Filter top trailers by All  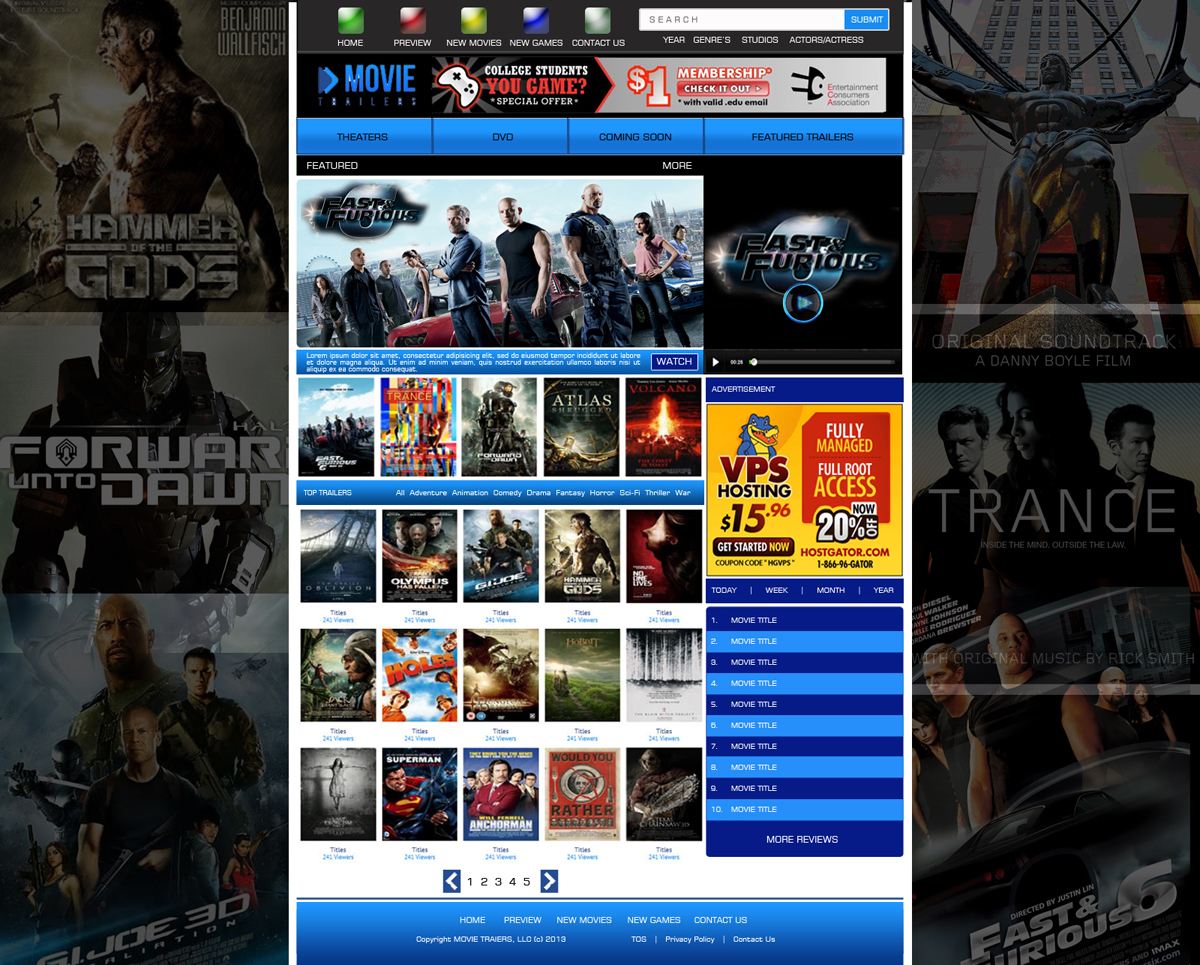(400, 493)
